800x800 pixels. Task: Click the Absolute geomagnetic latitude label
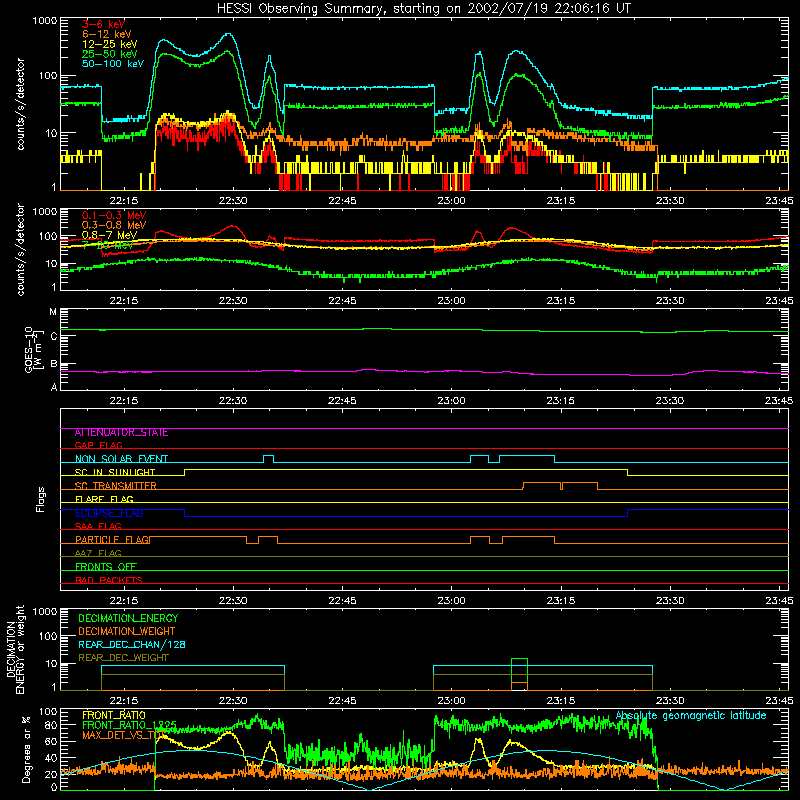(691, 716)
